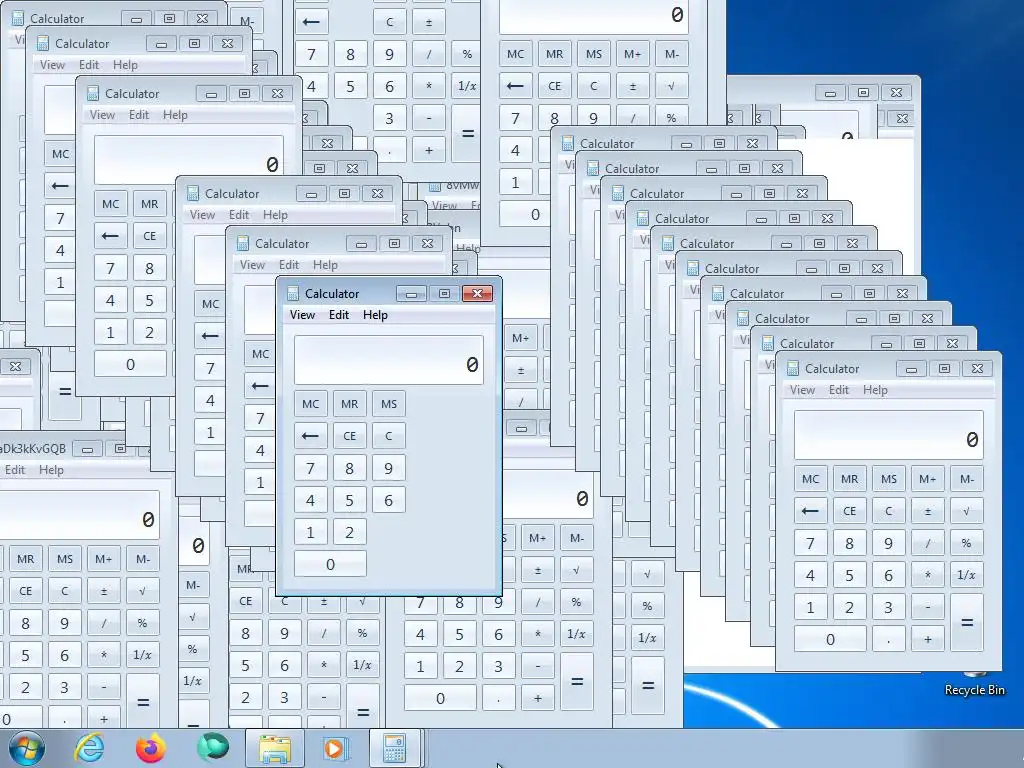Open Edit menu in the active Calculator window
Image resolution: width=1024 pixels, height=768 pixels.
pos(338,315)
